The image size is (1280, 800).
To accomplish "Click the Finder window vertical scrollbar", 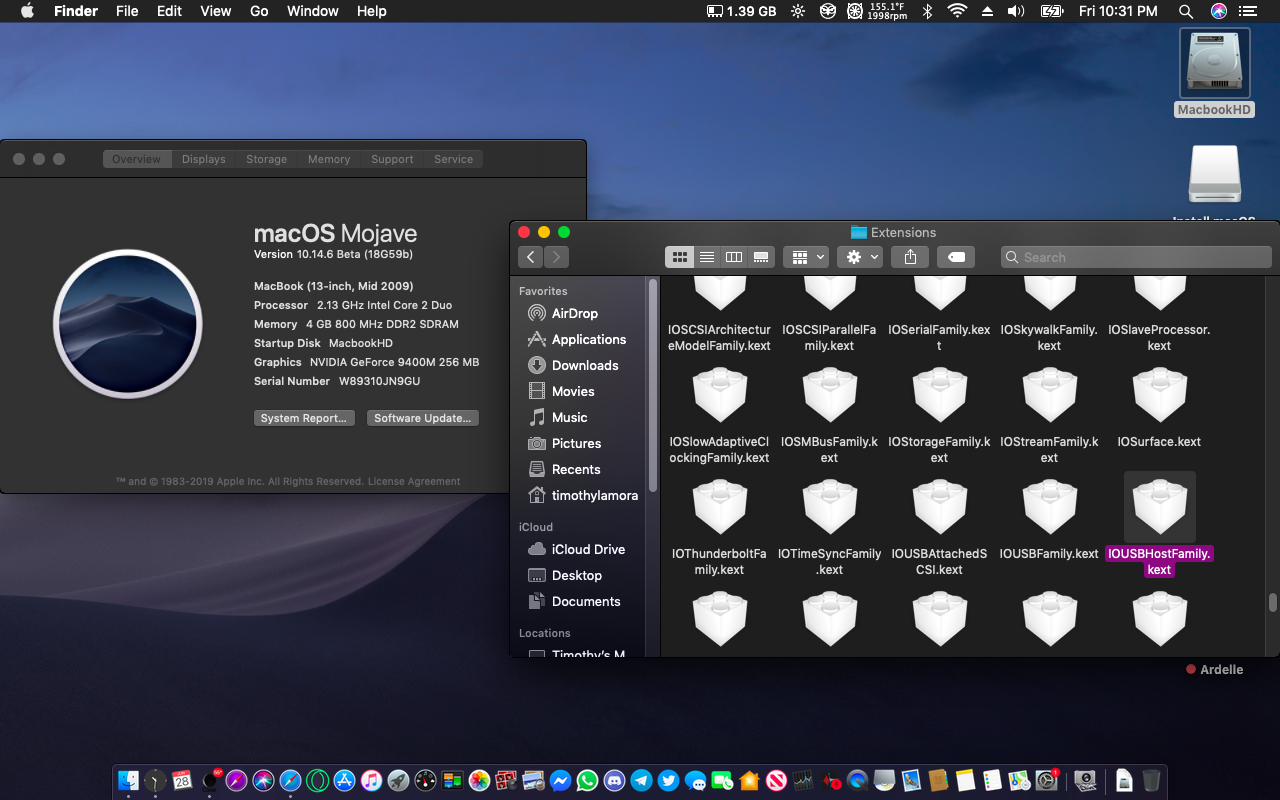I will pyautogui.click(x=1273, y=602).
